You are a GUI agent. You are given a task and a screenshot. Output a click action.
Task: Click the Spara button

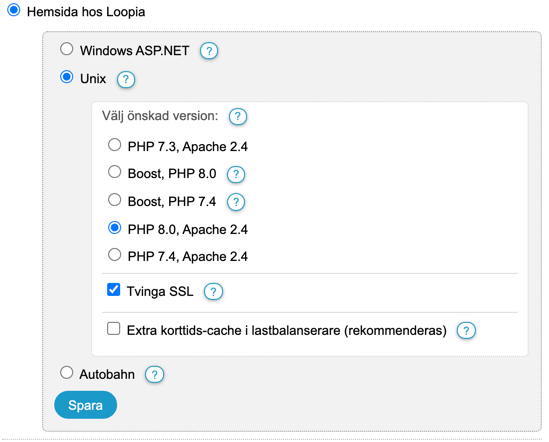(85, 405)
